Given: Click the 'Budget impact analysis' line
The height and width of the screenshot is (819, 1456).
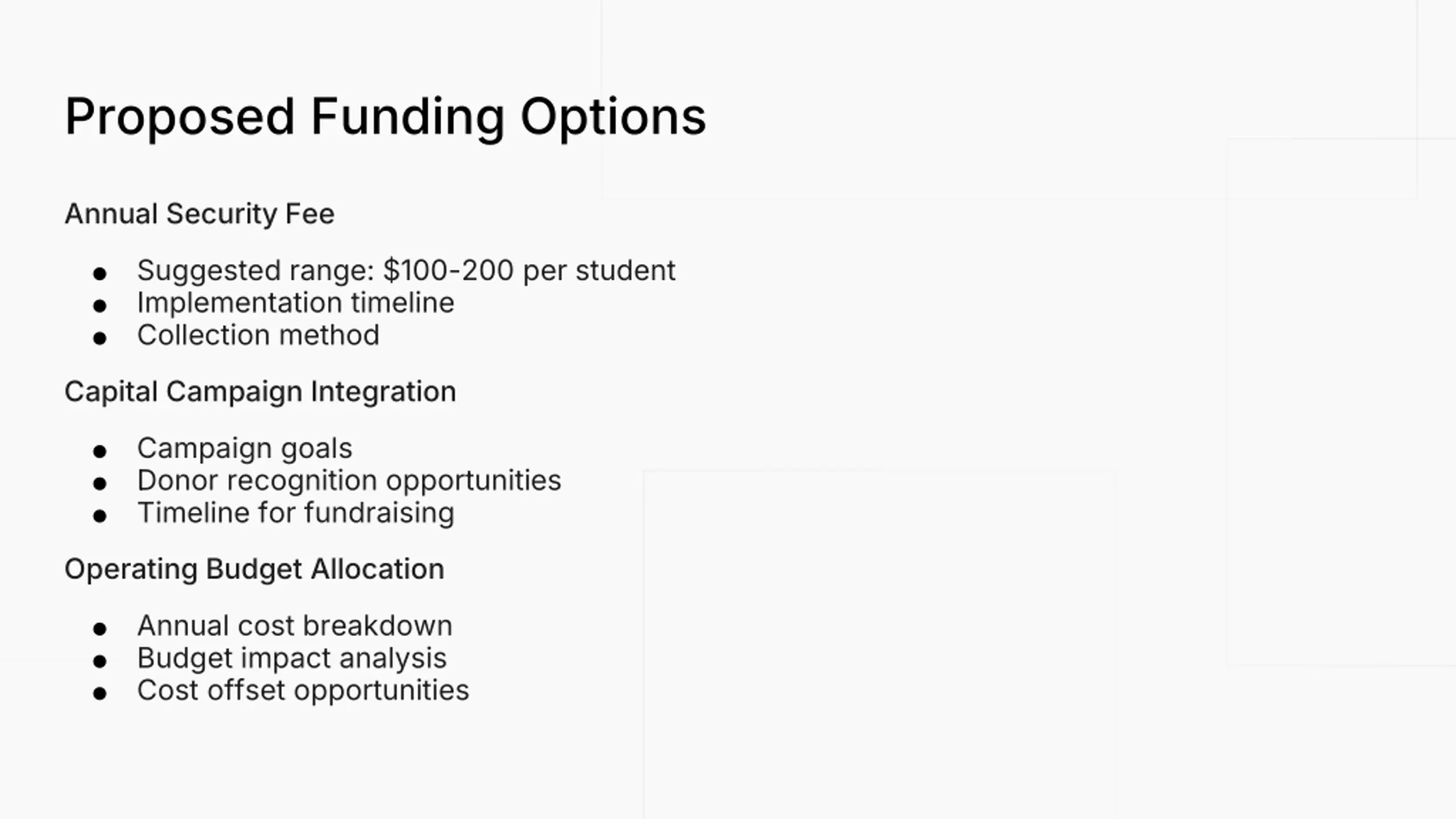Looking at the screenshot, I should point(292,658).
